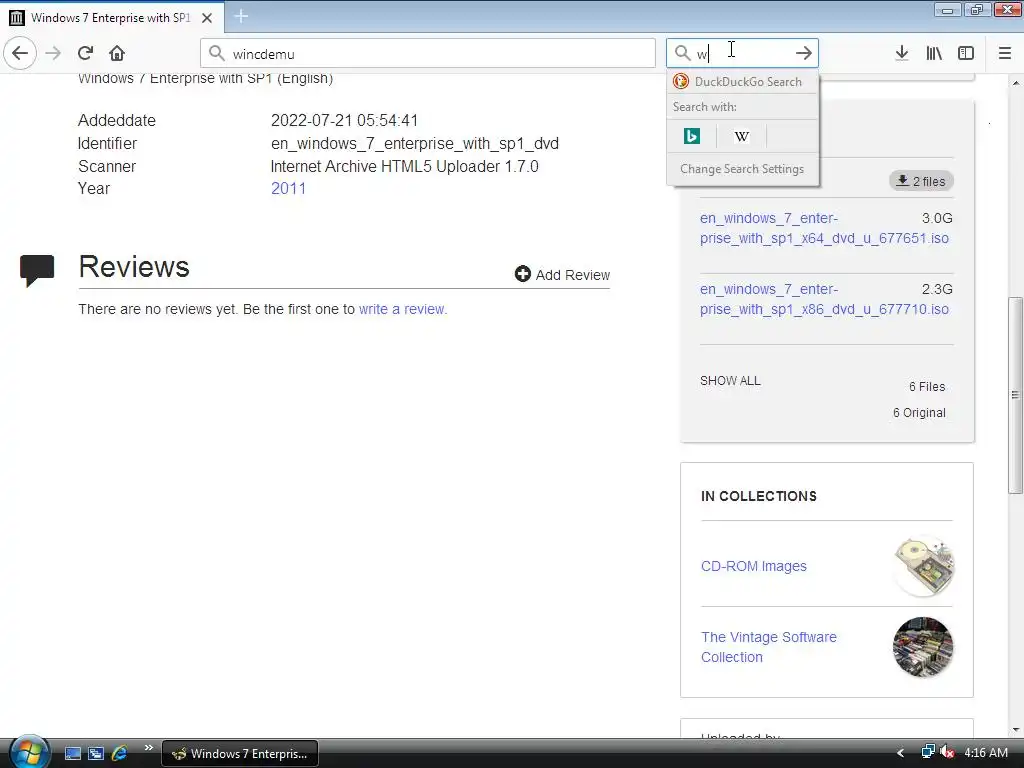Screen dimensions: 1024x768
Task: Reload the current page
Action: (x=85, y=53)
